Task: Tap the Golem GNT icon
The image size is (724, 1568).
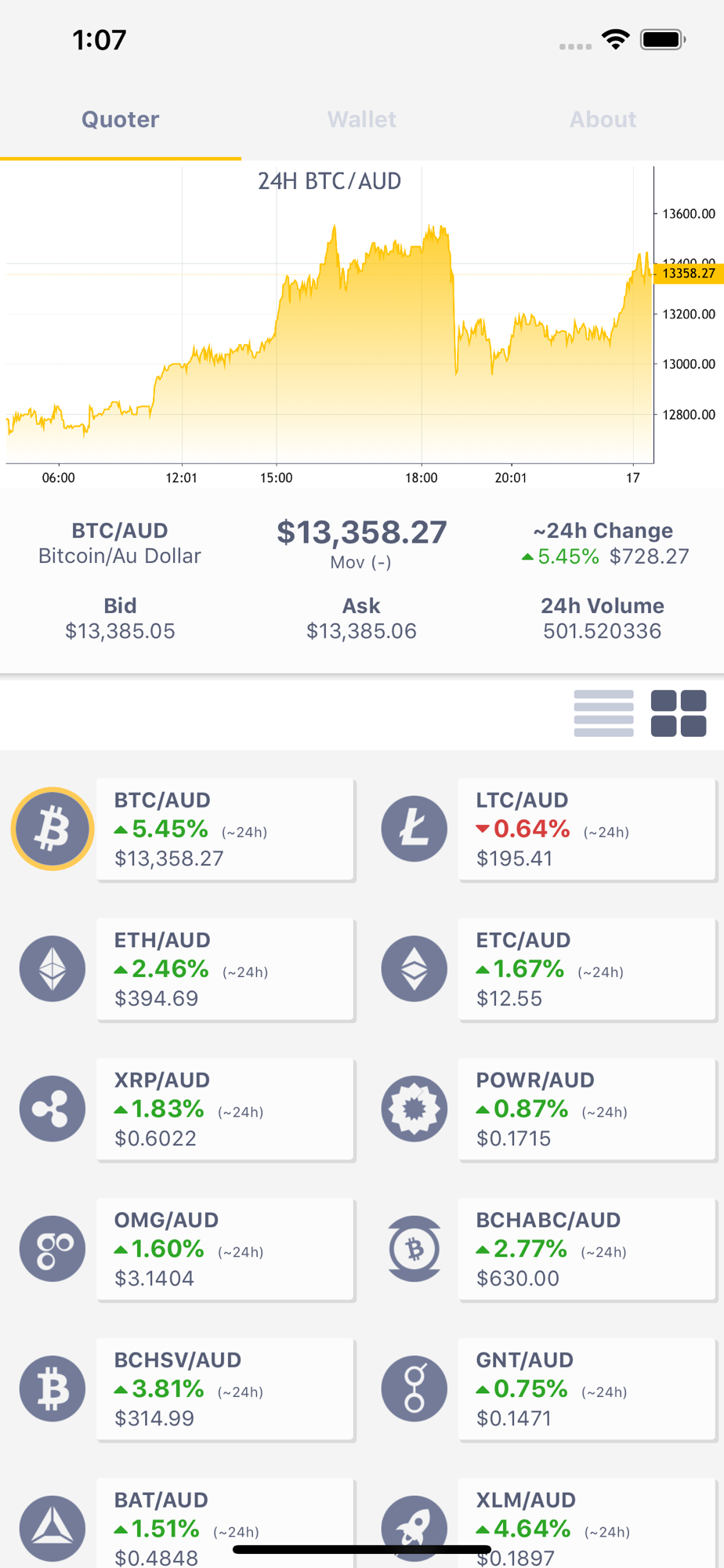Action: [414, 1388]
